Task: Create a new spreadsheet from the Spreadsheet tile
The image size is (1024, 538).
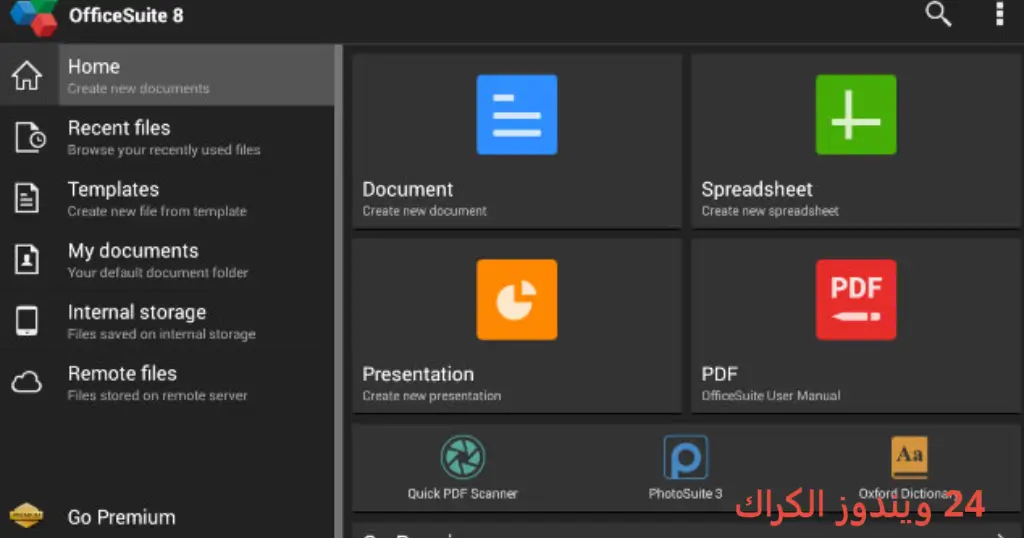Action: (856, 141)
